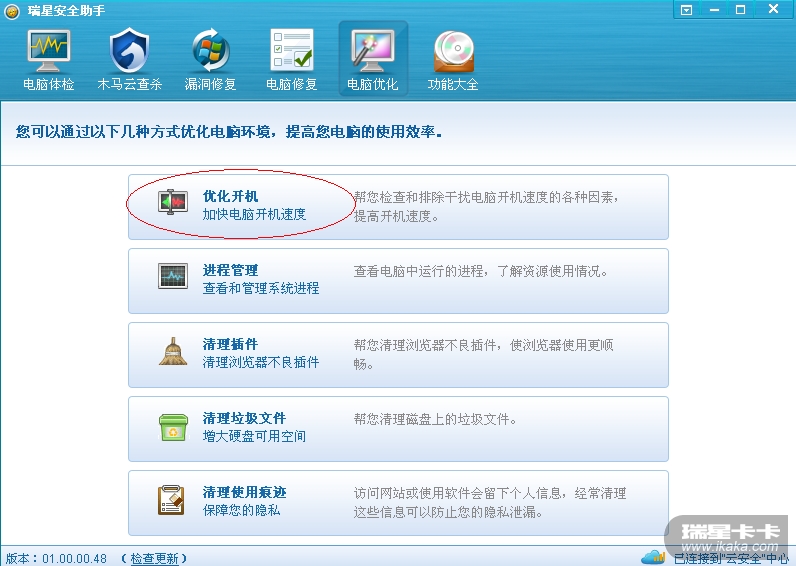Image resolution: width=796 pixels, height=566 pixels.
Task: Click the 检查更新 link
Action: (154, 559)
